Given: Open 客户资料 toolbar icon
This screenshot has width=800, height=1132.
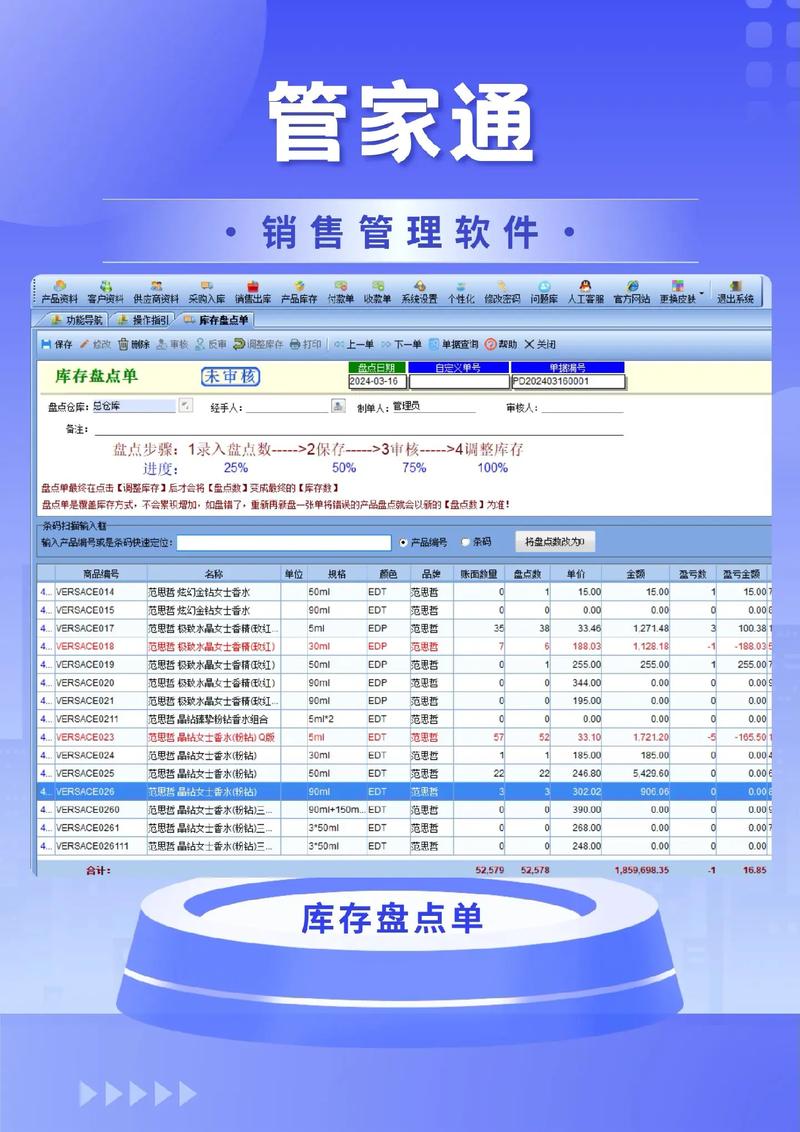Looking at the screenshot, I should 105,292.
